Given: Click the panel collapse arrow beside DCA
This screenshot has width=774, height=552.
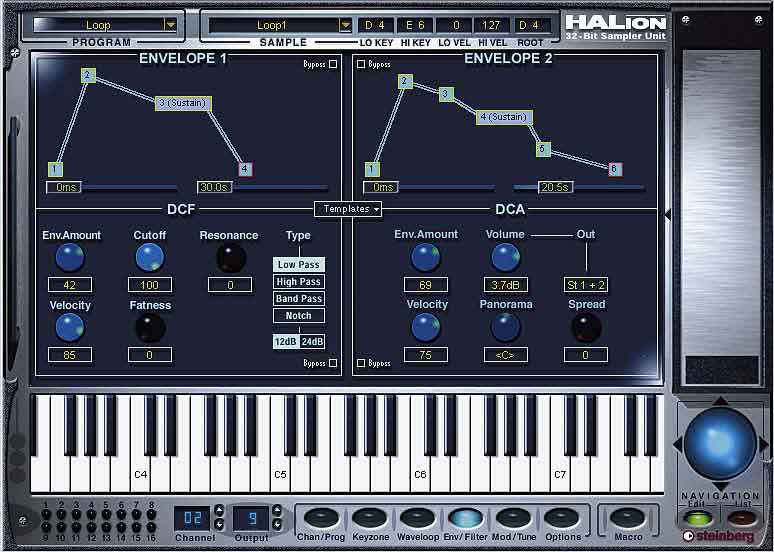Looking at the screenshot, I should pyautogui.click(x=668, y=215).
